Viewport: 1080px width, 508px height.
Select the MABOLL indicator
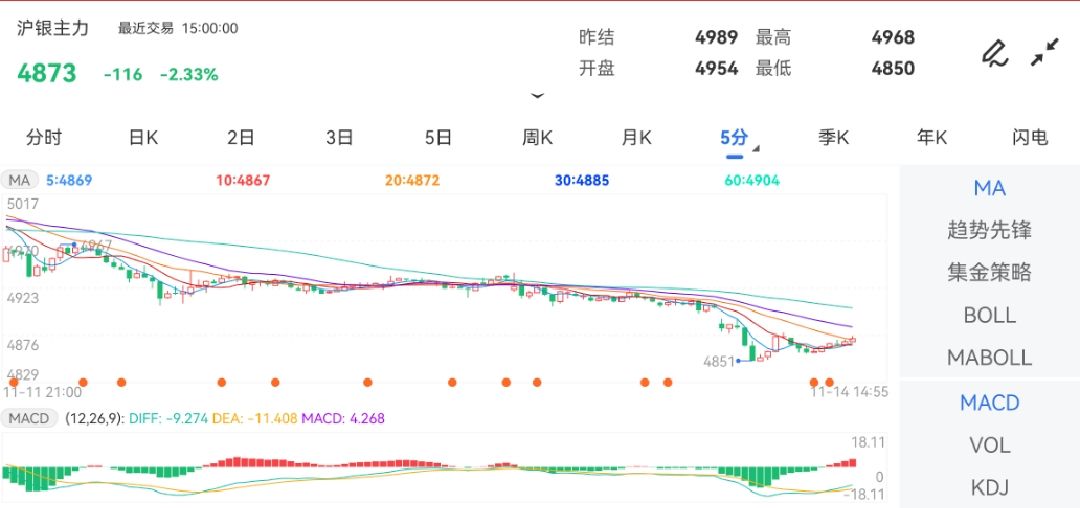click(990, 357)
